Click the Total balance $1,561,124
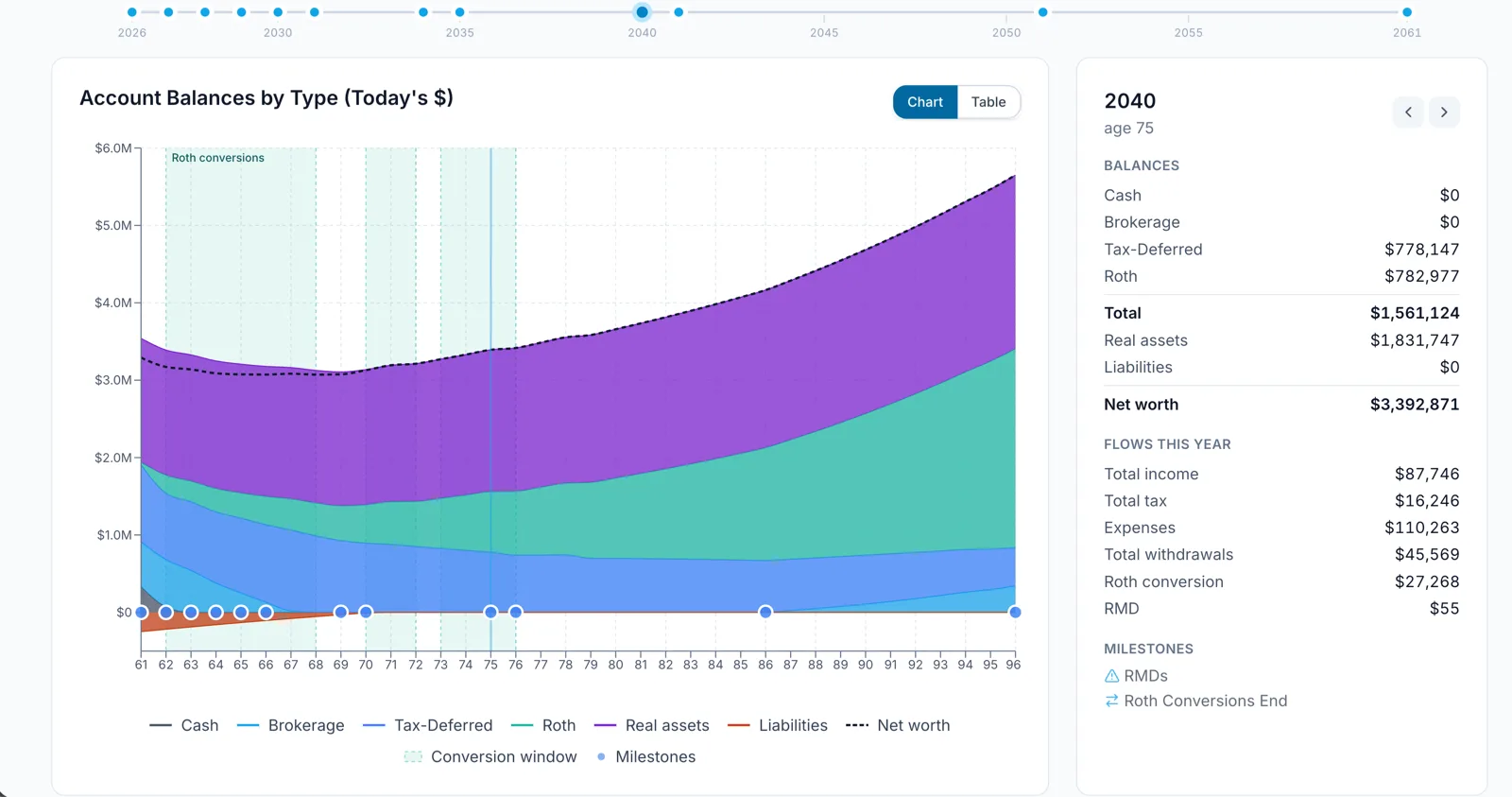1512x797 pixels. pos(1415,313)
